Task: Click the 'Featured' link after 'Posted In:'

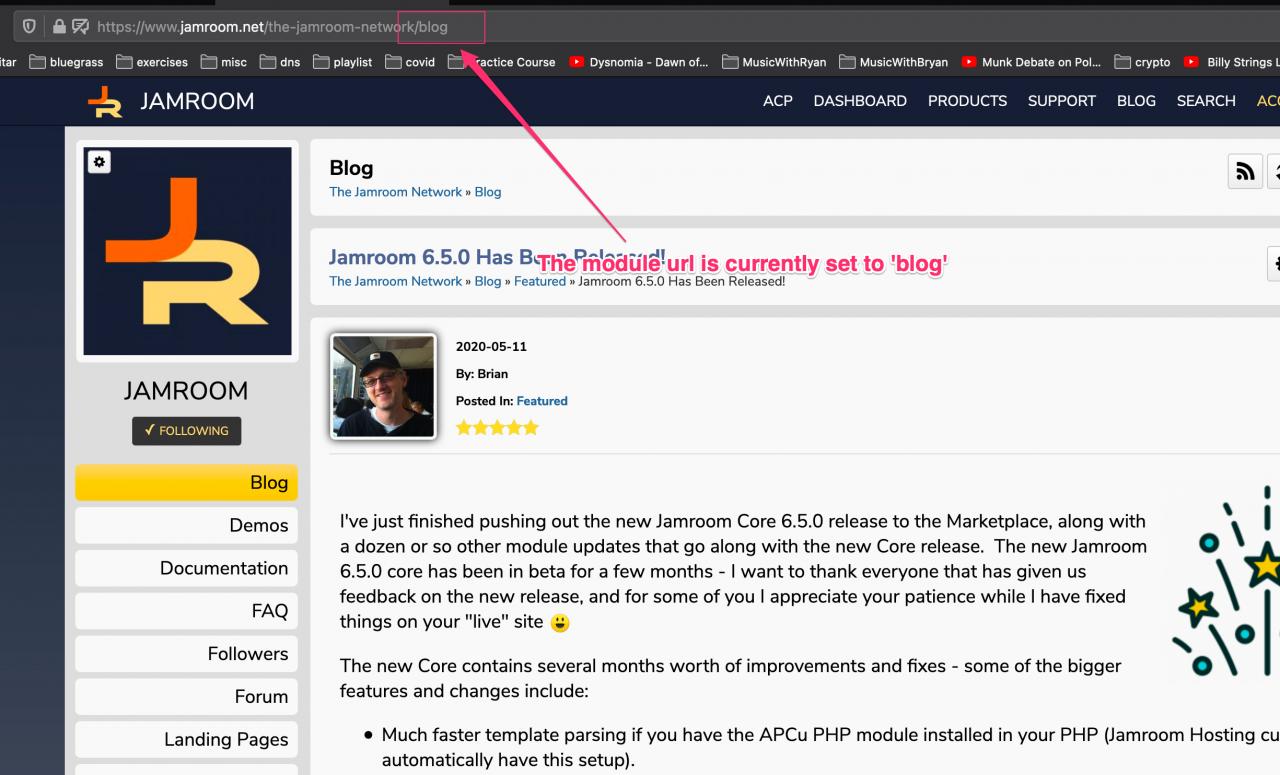Action: pos(542,401)
